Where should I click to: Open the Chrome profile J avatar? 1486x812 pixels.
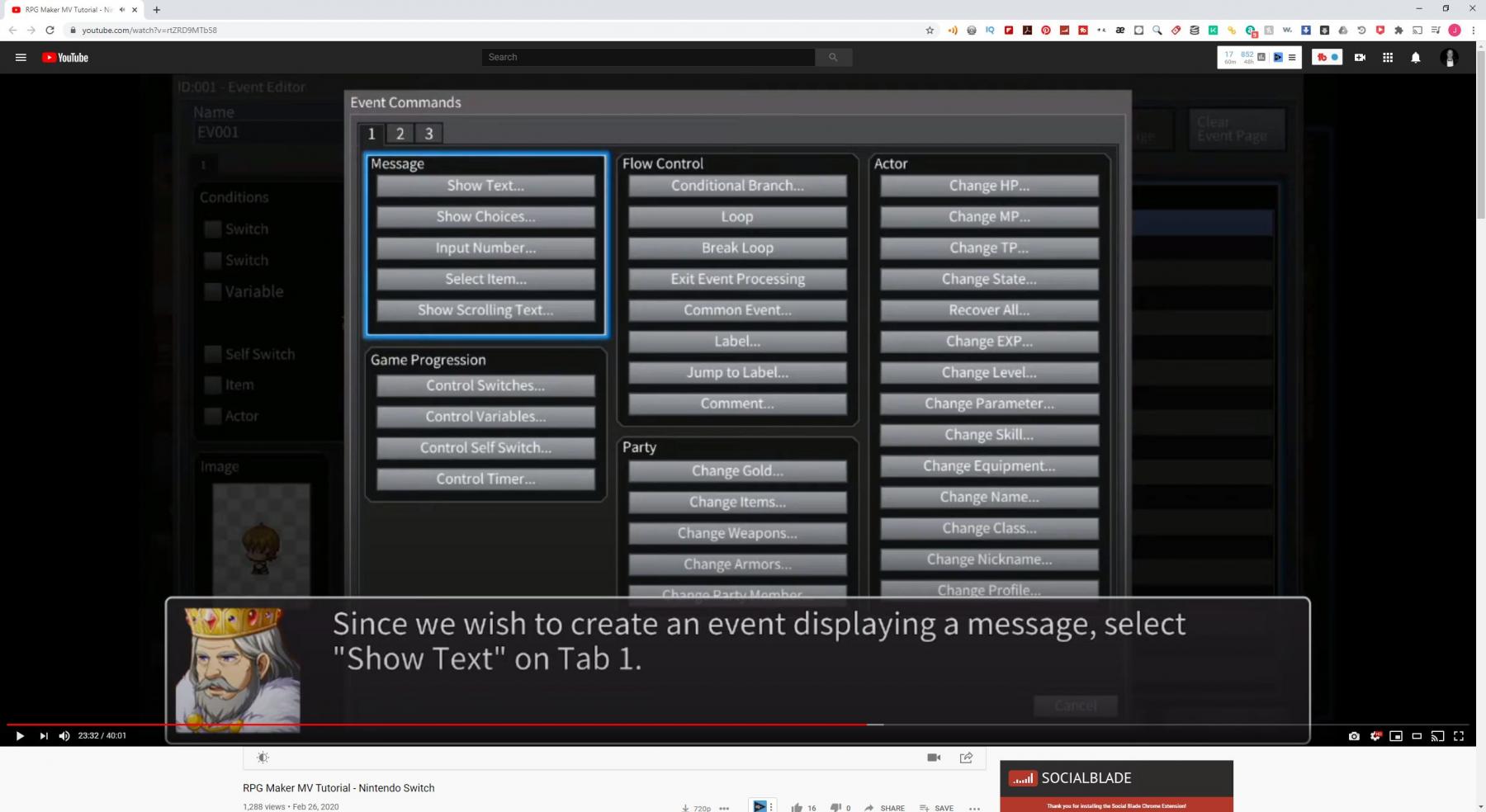click(1455, 30)
